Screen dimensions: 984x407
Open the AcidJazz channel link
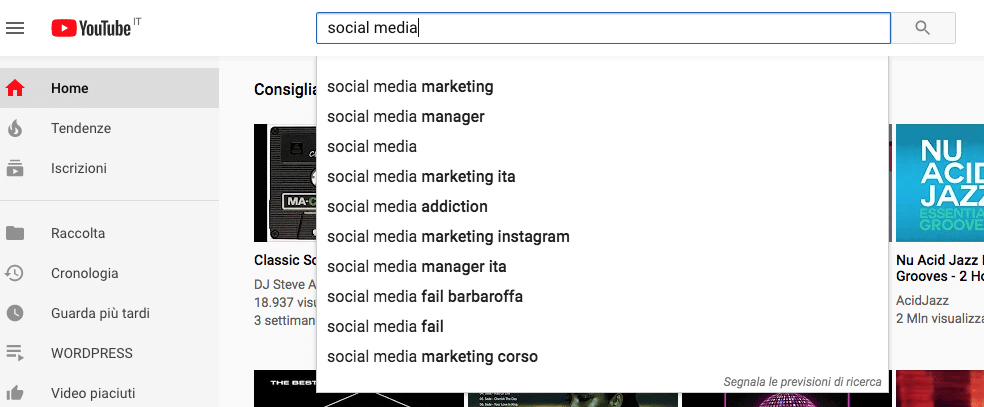(922, 300)
